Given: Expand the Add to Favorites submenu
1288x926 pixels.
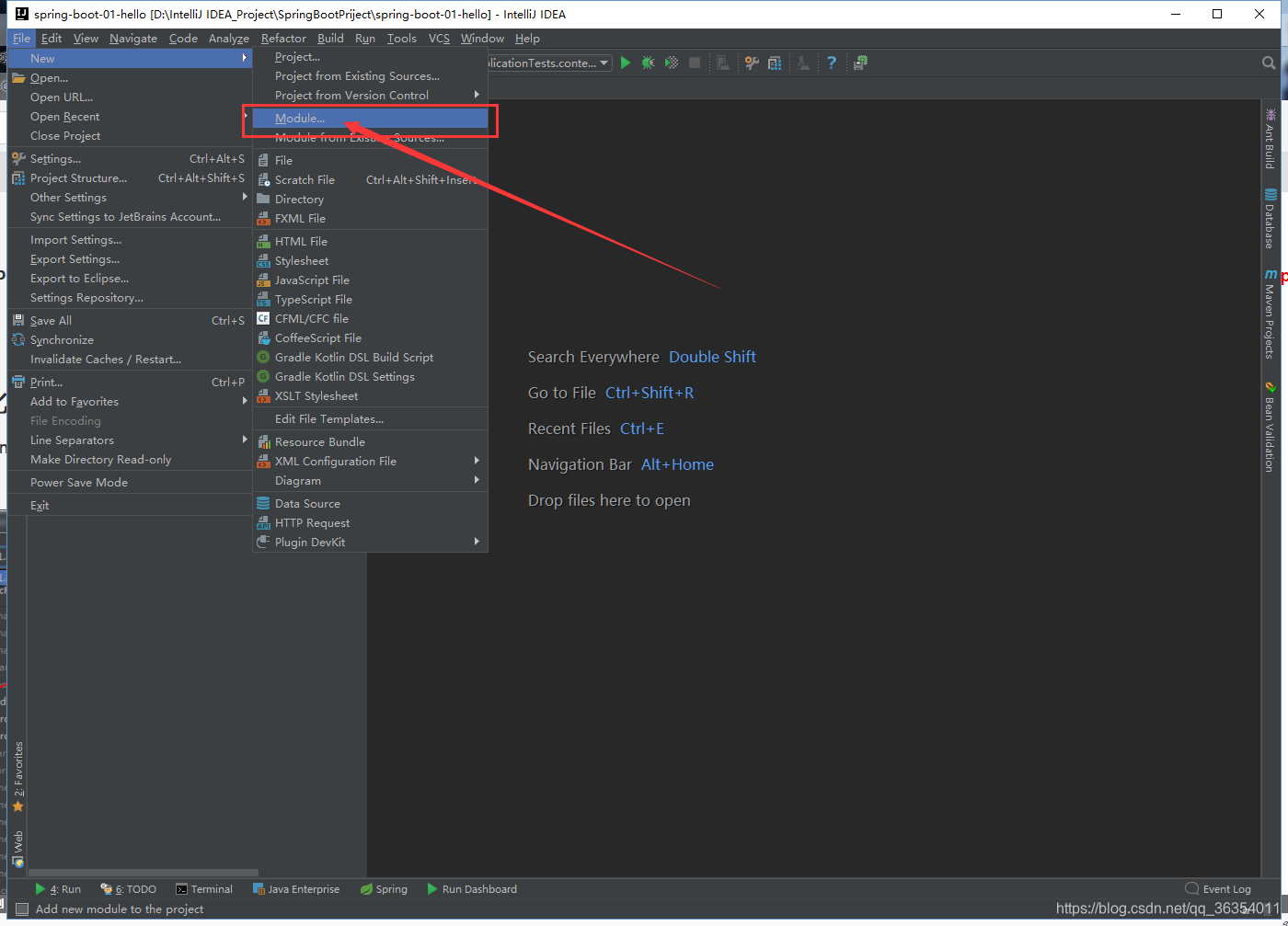Looking at the screenshot, I should click(x=130, y=402).
